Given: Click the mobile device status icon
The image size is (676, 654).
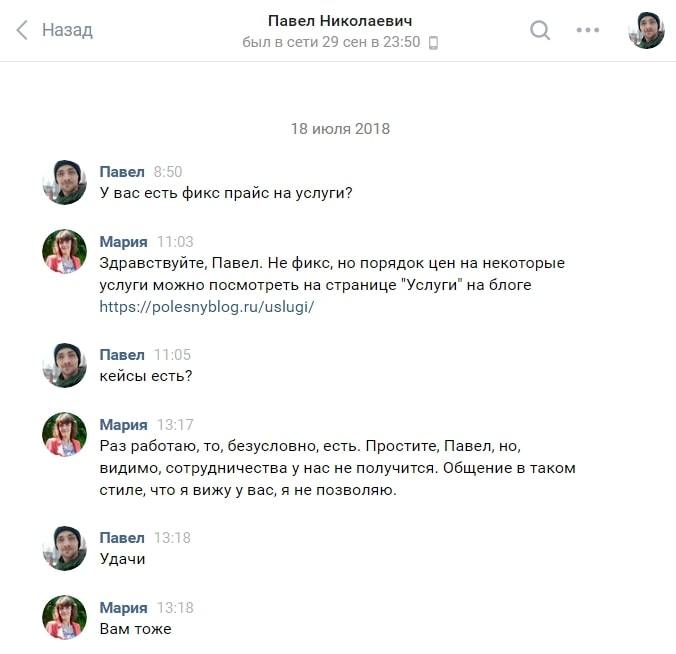Looking at the screenshot, I should (433, 43).
